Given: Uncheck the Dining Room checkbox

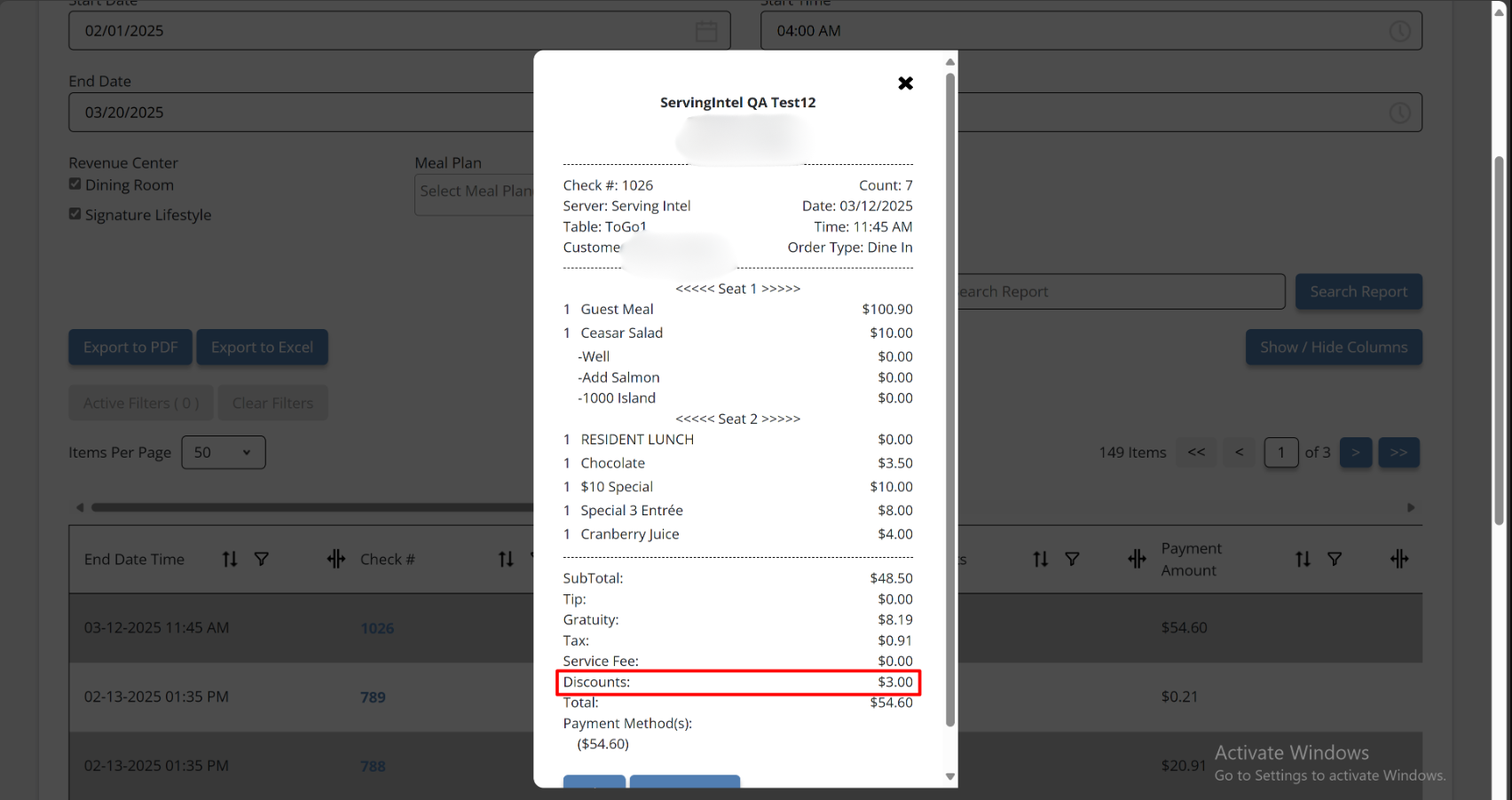Looking at the screenshot, I should [75, 184].
